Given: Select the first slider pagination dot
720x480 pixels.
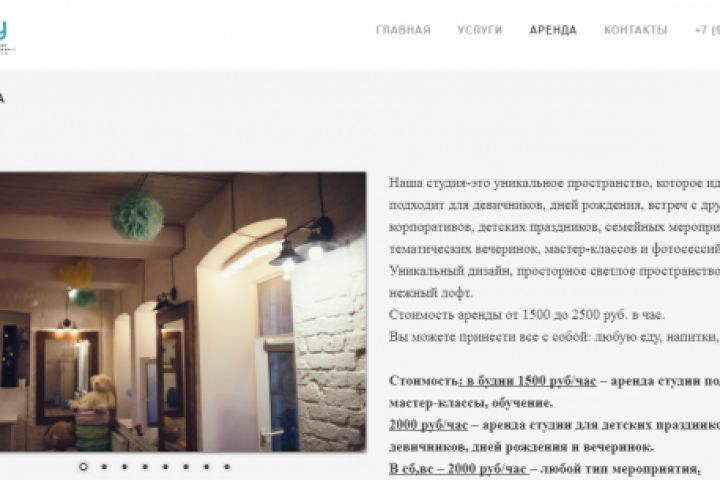Looking at the screenshot, I should (83, 467).
